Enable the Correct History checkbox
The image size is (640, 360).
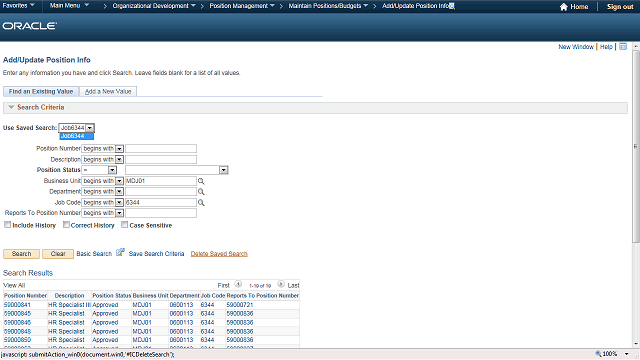coord(66,224)
